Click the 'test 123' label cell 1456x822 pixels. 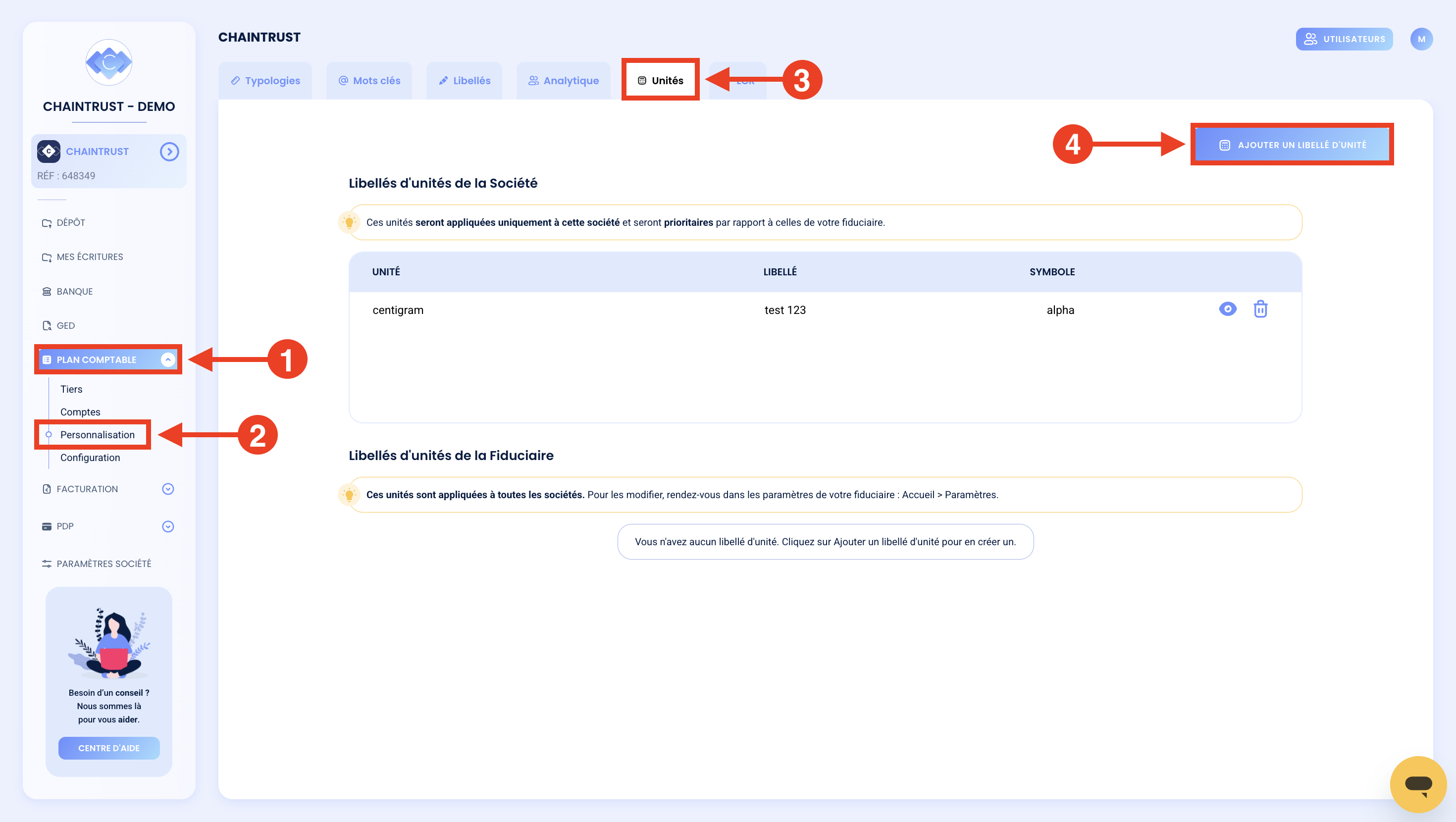pos(784,310)
